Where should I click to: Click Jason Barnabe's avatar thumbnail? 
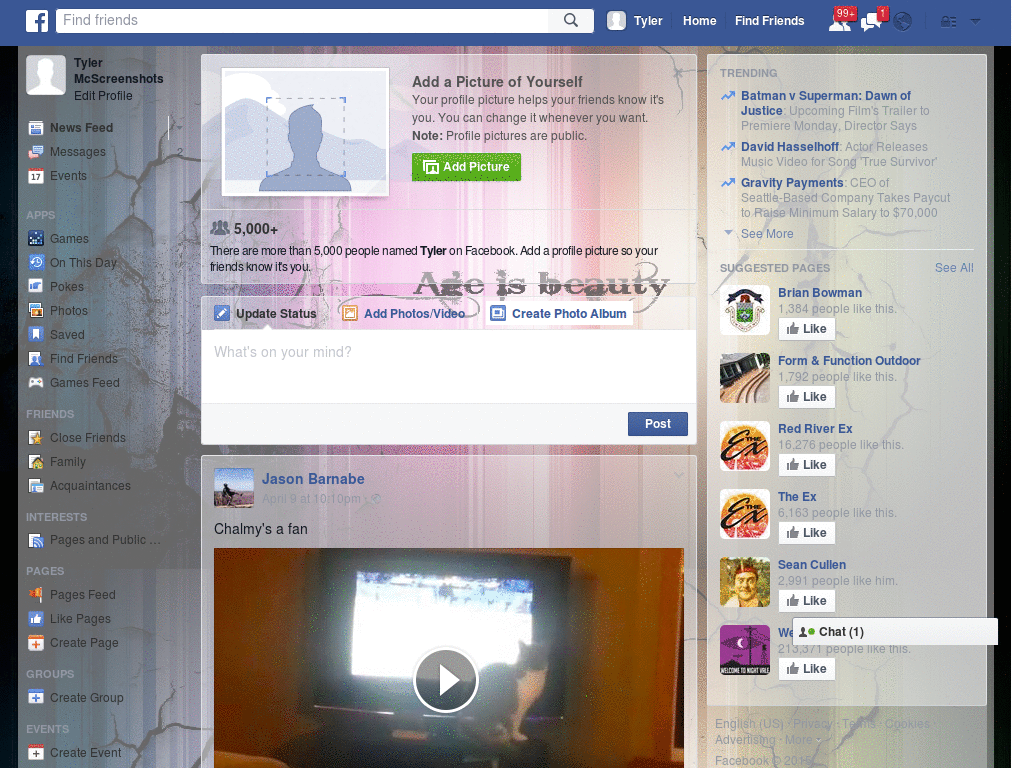(234, 488)
